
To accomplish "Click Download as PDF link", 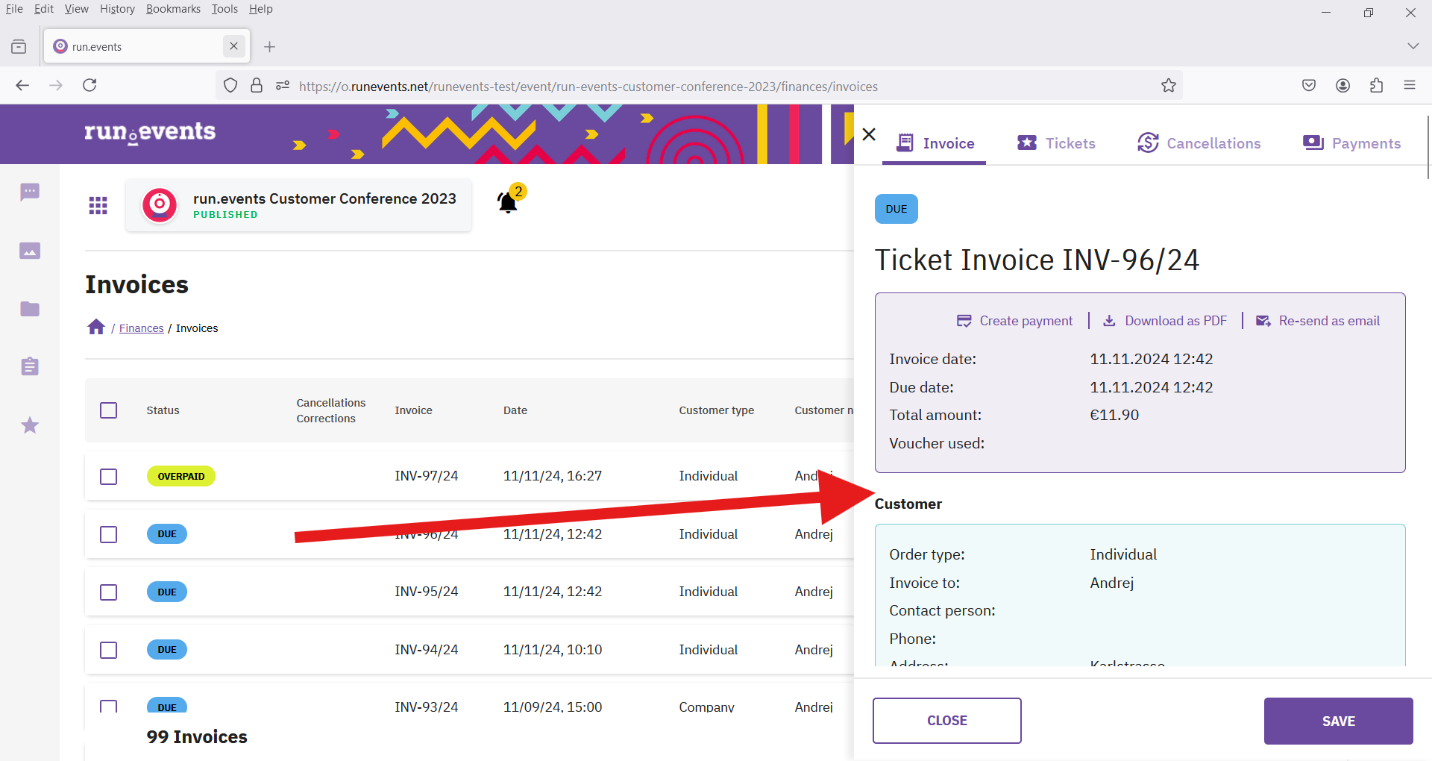I will click(1165, 321).
